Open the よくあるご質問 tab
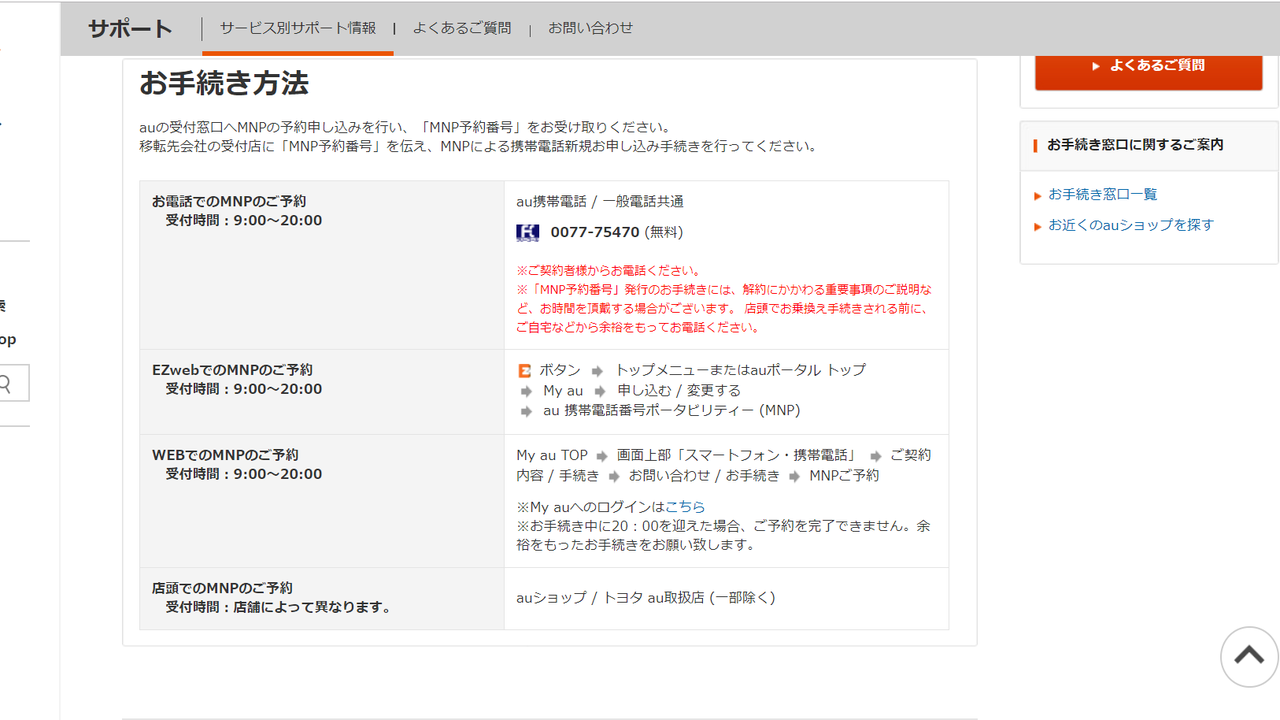 (462, 28)
